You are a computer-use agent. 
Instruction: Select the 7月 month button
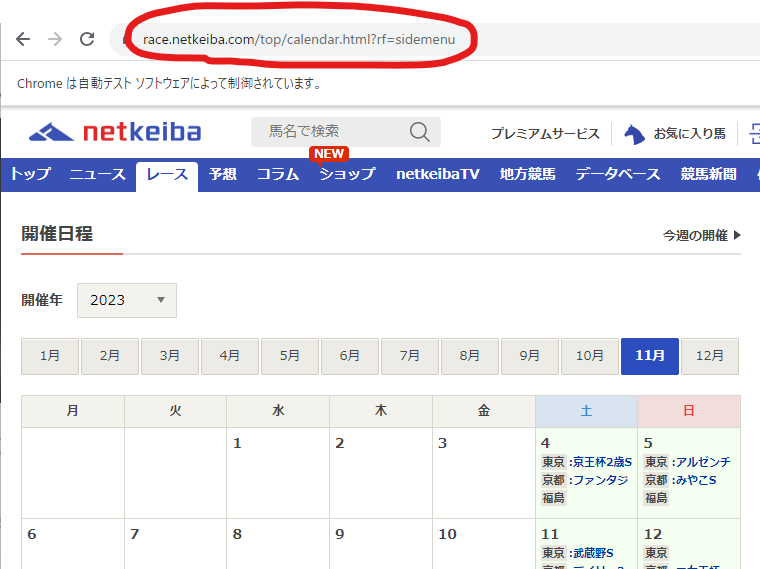pos(410,356)
